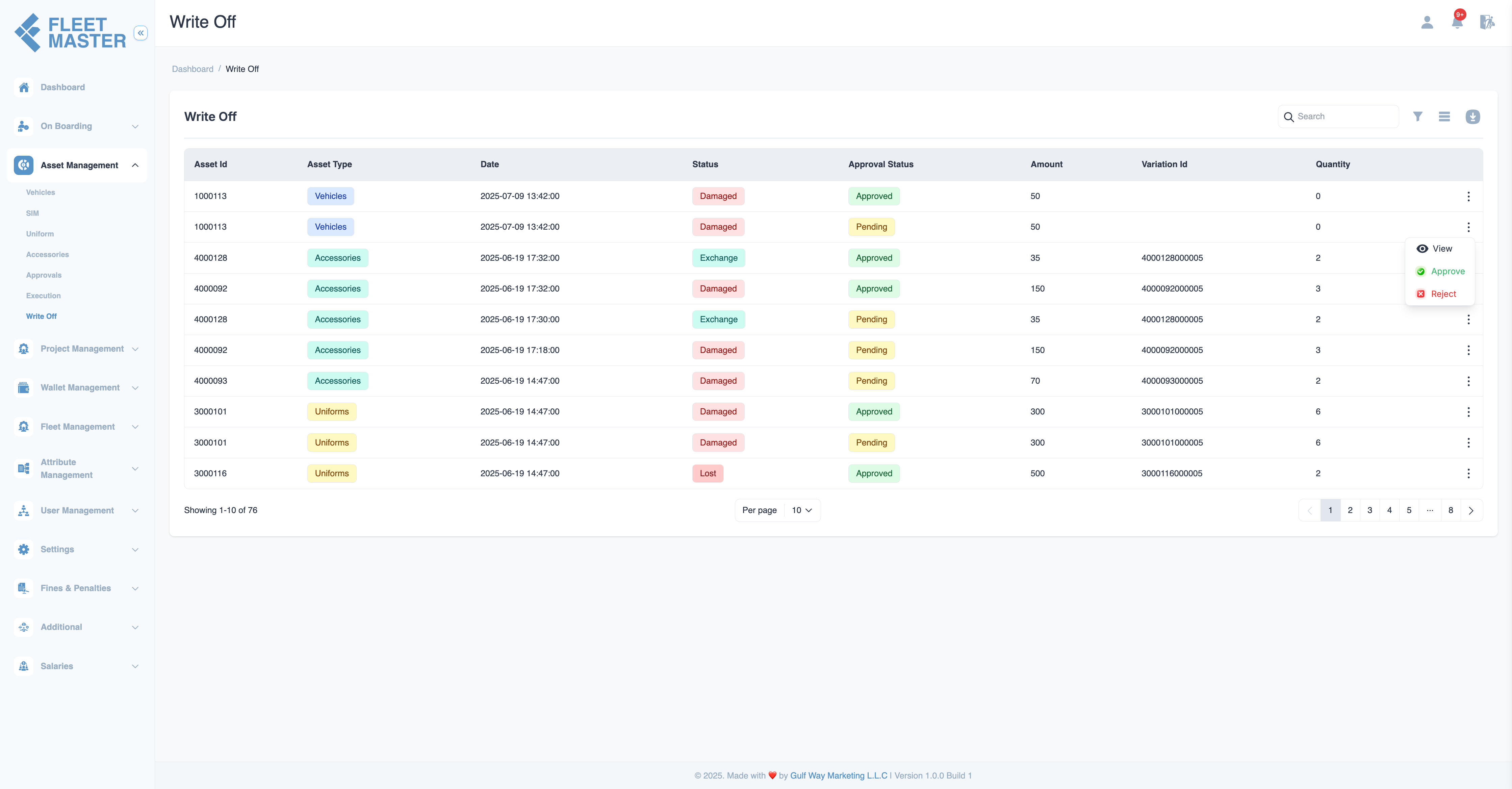This screenshot has width=1512, height=789.
Task: Choose Approve in the row context menu
Action: tap(1440, 271)
